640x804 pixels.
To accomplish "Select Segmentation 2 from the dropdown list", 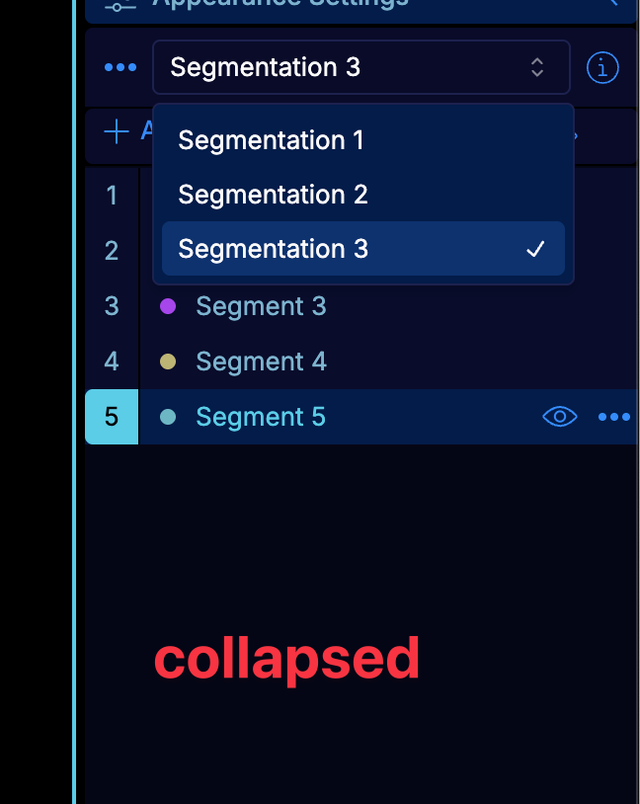I will click(x=271, y=194).
